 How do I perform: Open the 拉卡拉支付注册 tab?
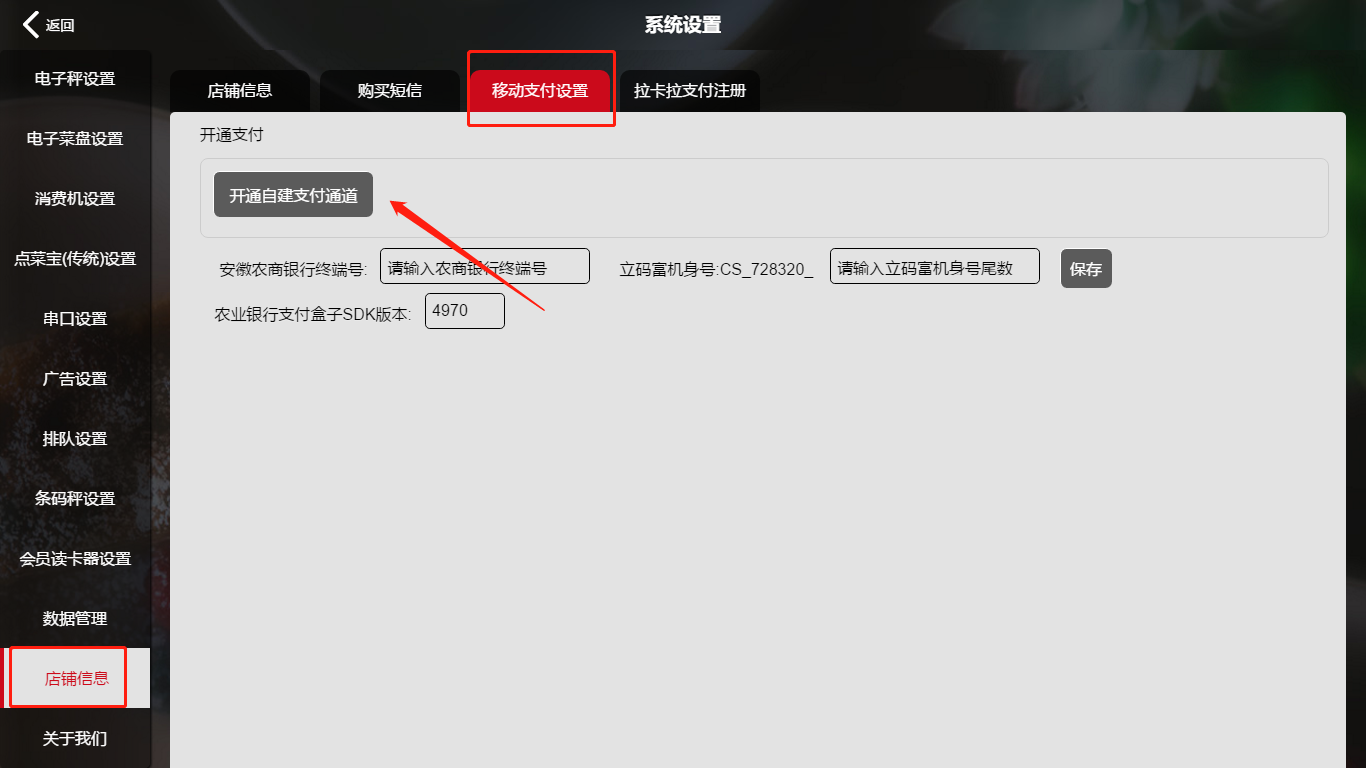[x=690, y=91]
